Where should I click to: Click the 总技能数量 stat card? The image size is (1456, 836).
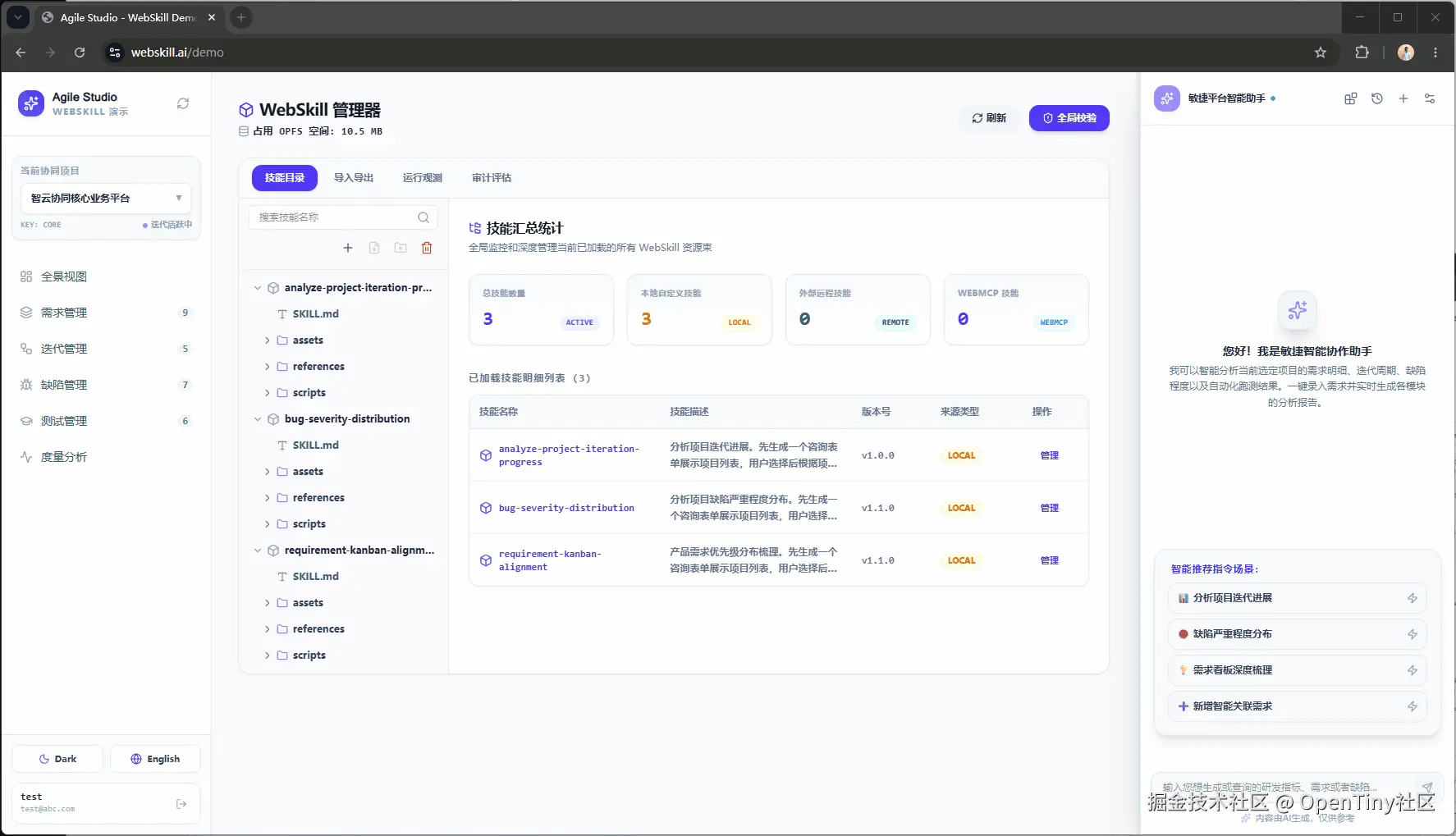click(542, 310)
